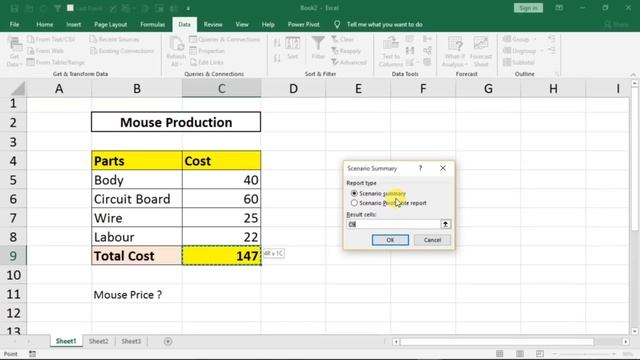Screen dimensions: 640x360
Task: Click the Total Cost value cell 147
Action: click(222, 256)
